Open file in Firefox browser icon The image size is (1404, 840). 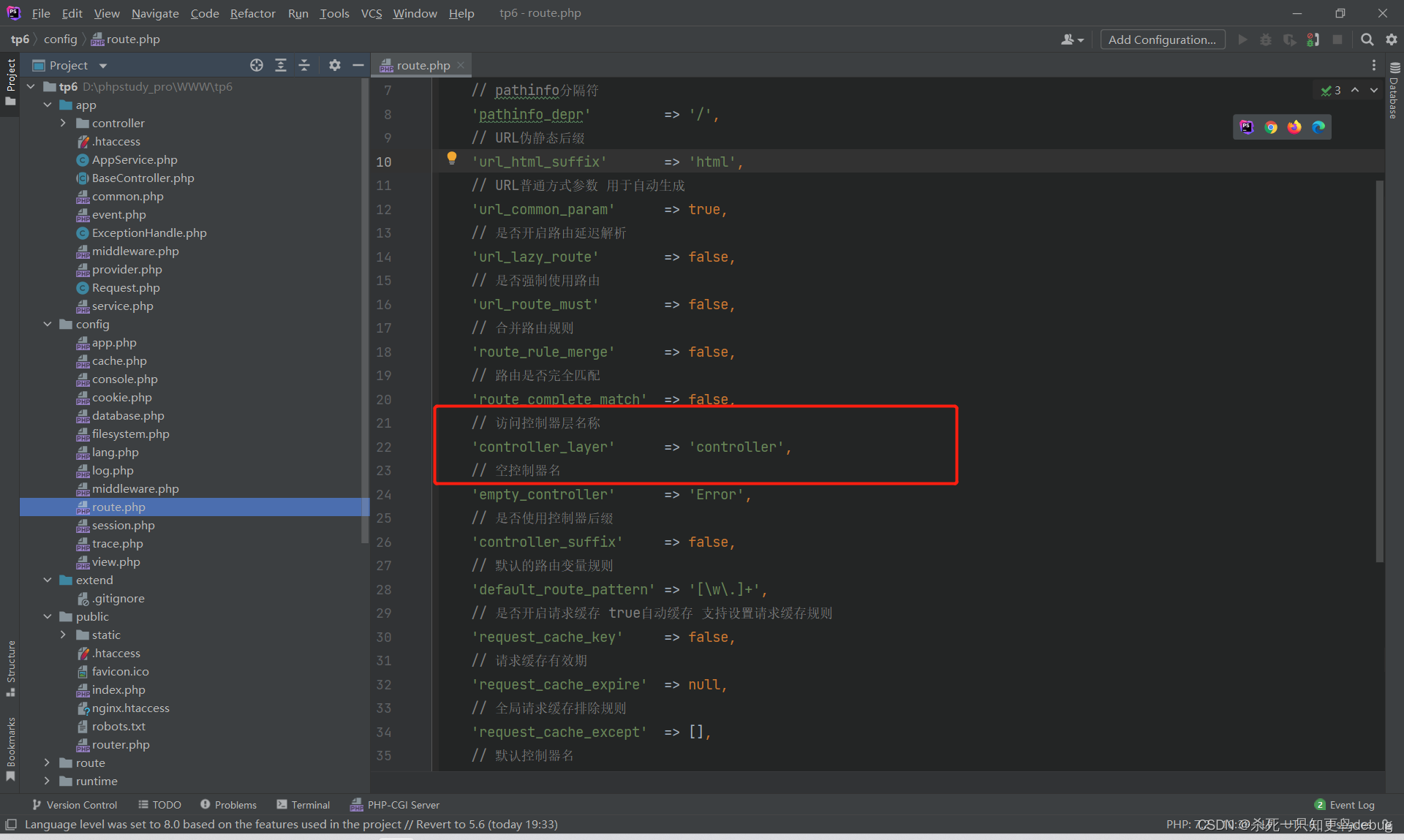coord(1294,127)
